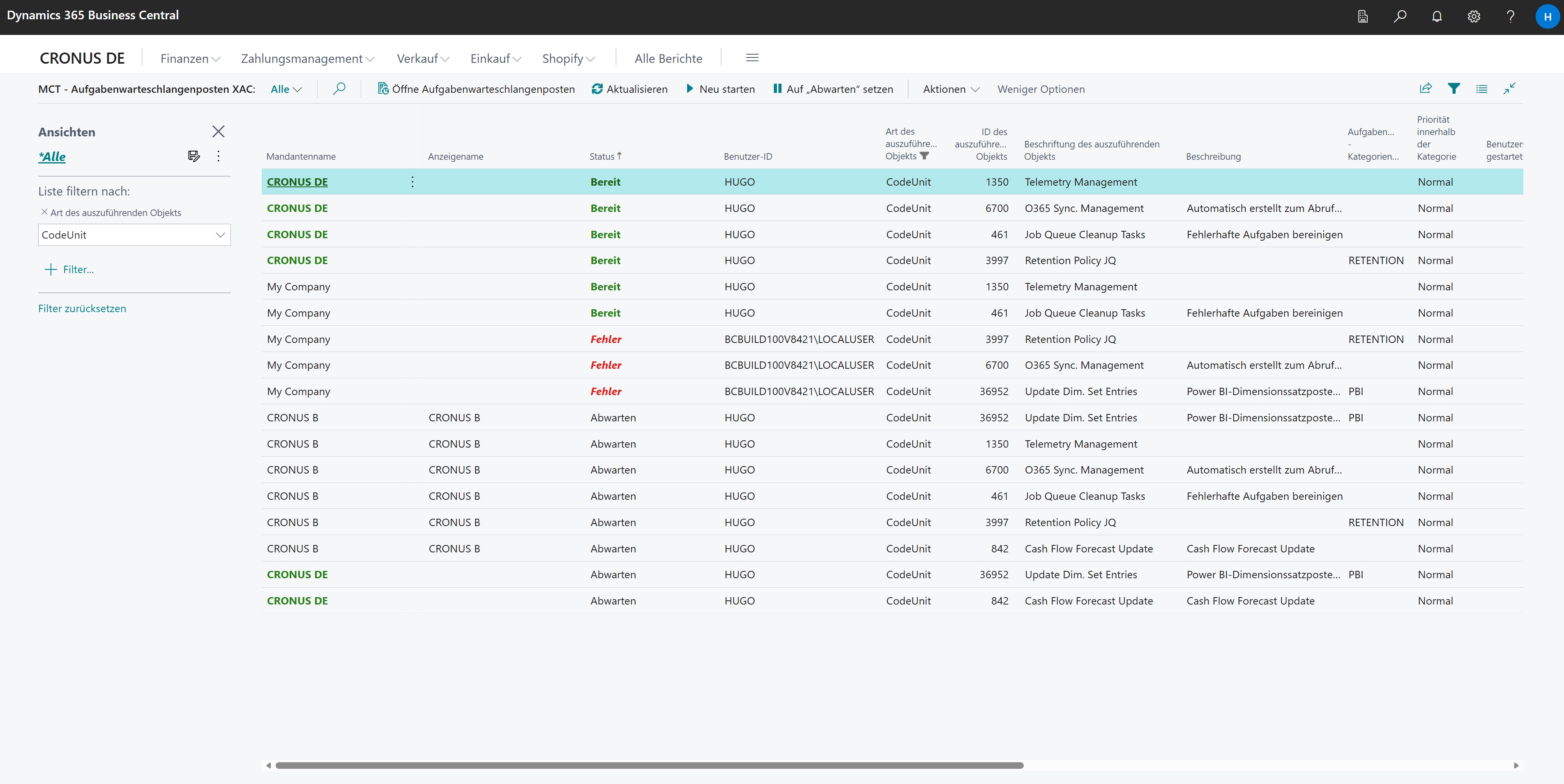Search the list with the magnifier icon
Screen dimensions: 1564x784
(x=339, y=89)
